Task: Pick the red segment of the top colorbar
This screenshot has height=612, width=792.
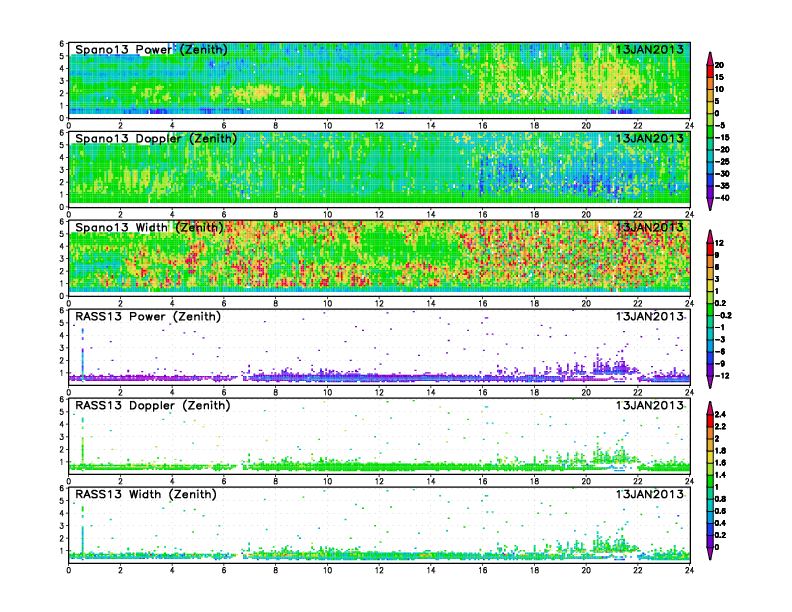Action: [x=710, y=71]
